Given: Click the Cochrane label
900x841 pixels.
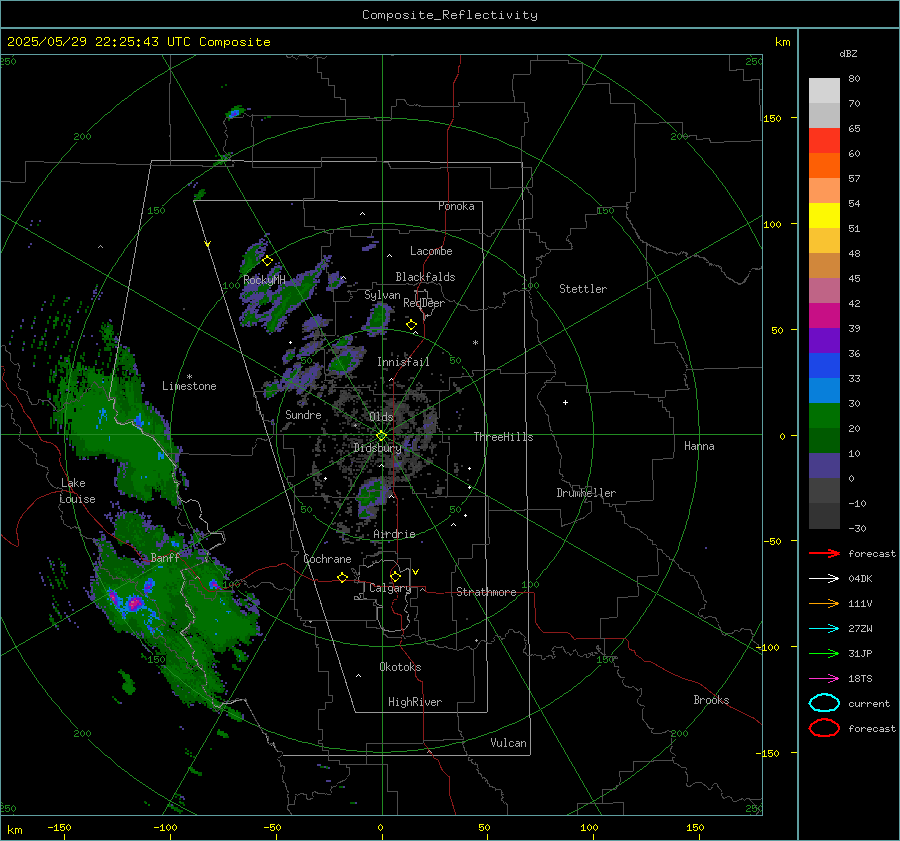Looking at the screenshot, I should [x=327, y=559].
